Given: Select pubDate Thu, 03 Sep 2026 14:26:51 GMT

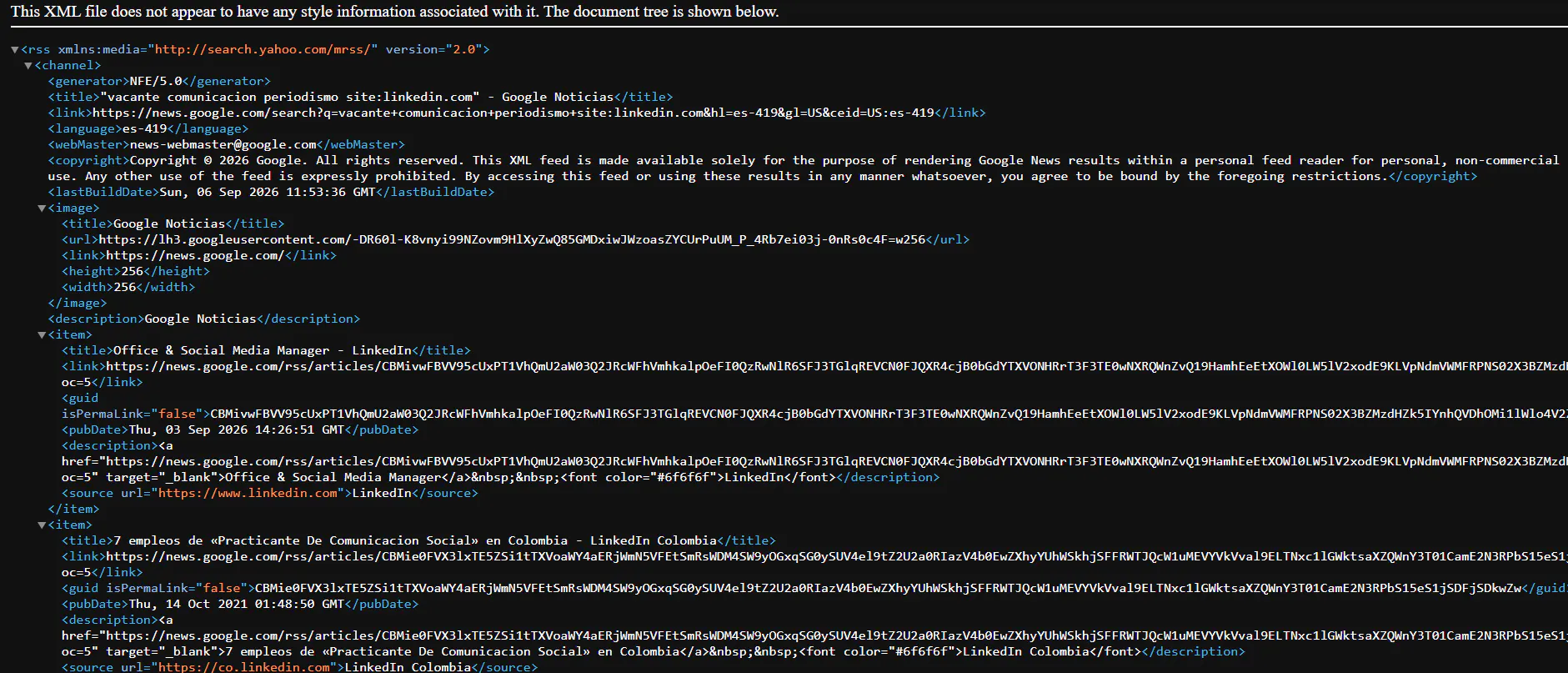Looking at the screenshot, I should click(x=240, y=430).
